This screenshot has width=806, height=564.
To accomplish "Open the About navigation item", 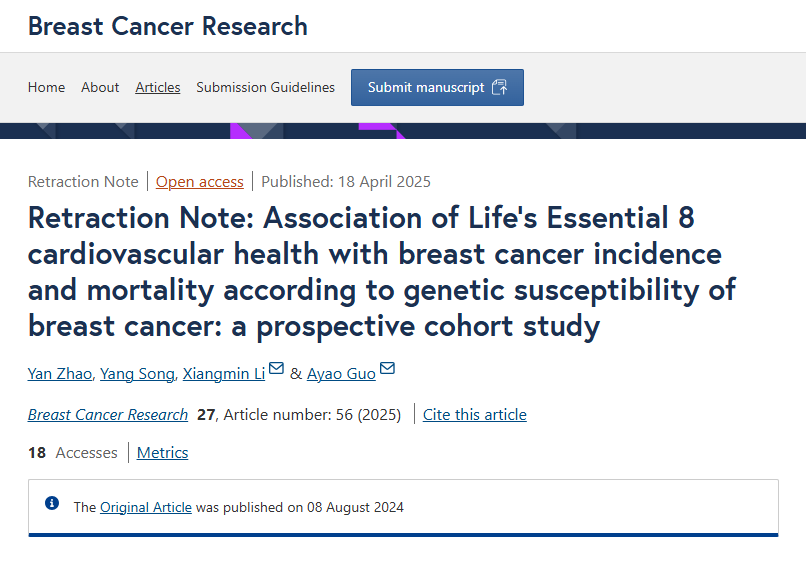I will pos(100,87).
